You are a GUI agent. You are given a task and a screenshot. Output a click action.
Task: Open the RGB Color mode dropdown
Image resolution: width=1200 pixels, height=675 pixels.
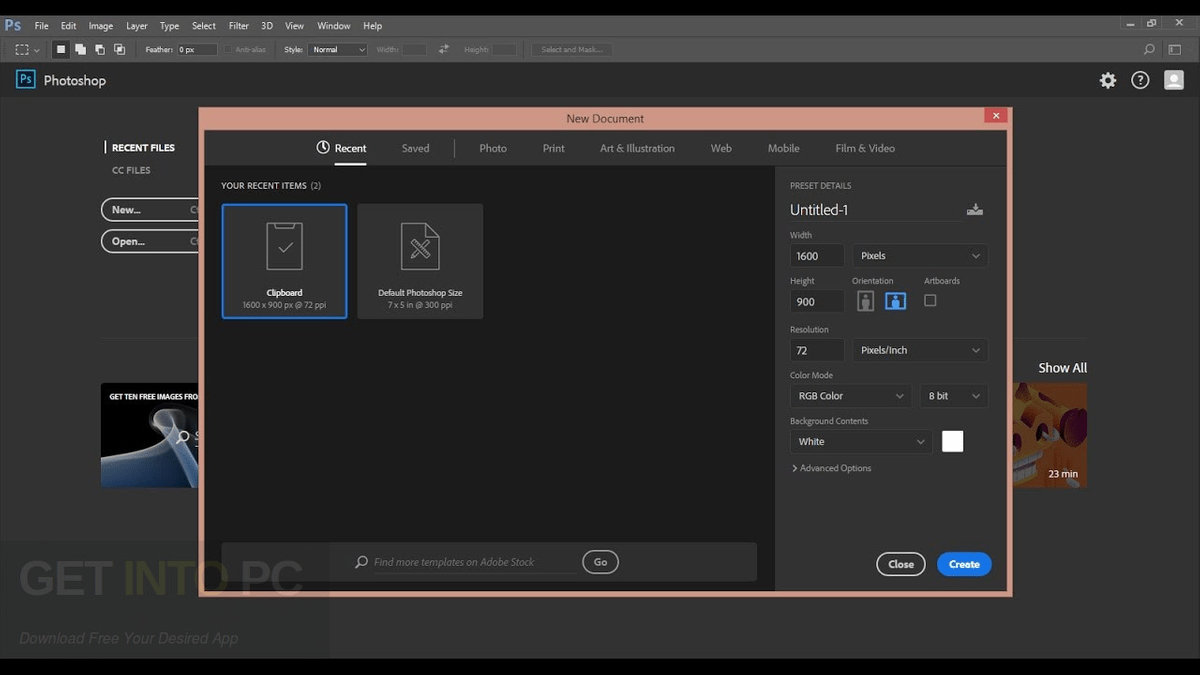[850, 396]
